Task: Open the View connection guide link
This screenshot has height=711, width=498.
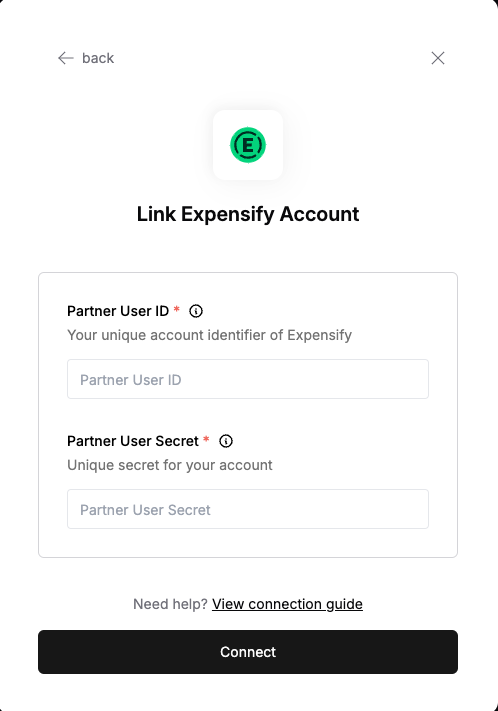Action: tap(287, 604)
